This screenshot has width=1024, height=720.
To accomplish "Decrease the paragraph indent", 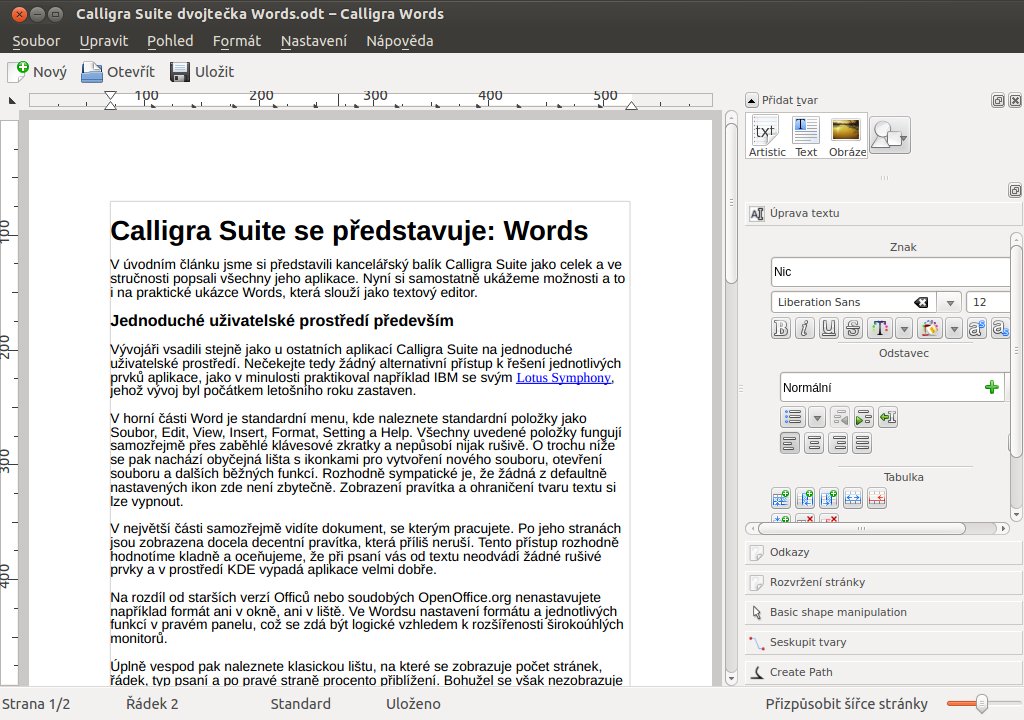I will 840,417.
